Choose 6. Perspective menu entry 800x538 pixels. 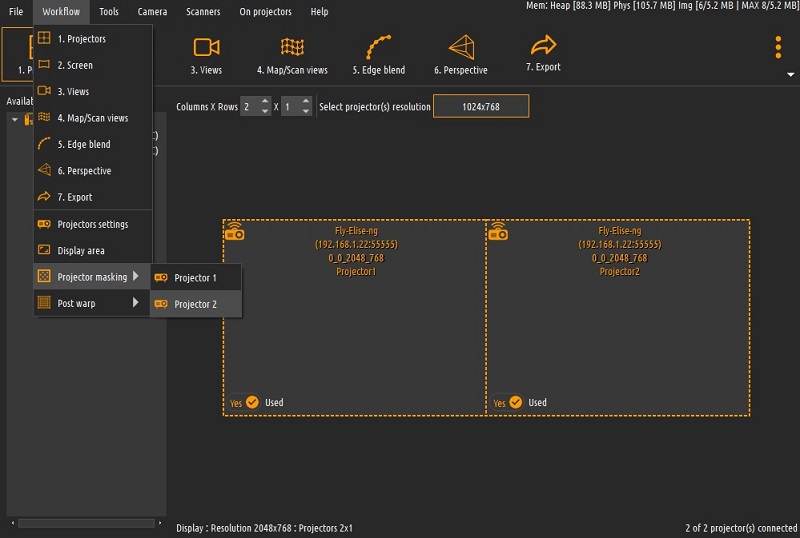93,171
